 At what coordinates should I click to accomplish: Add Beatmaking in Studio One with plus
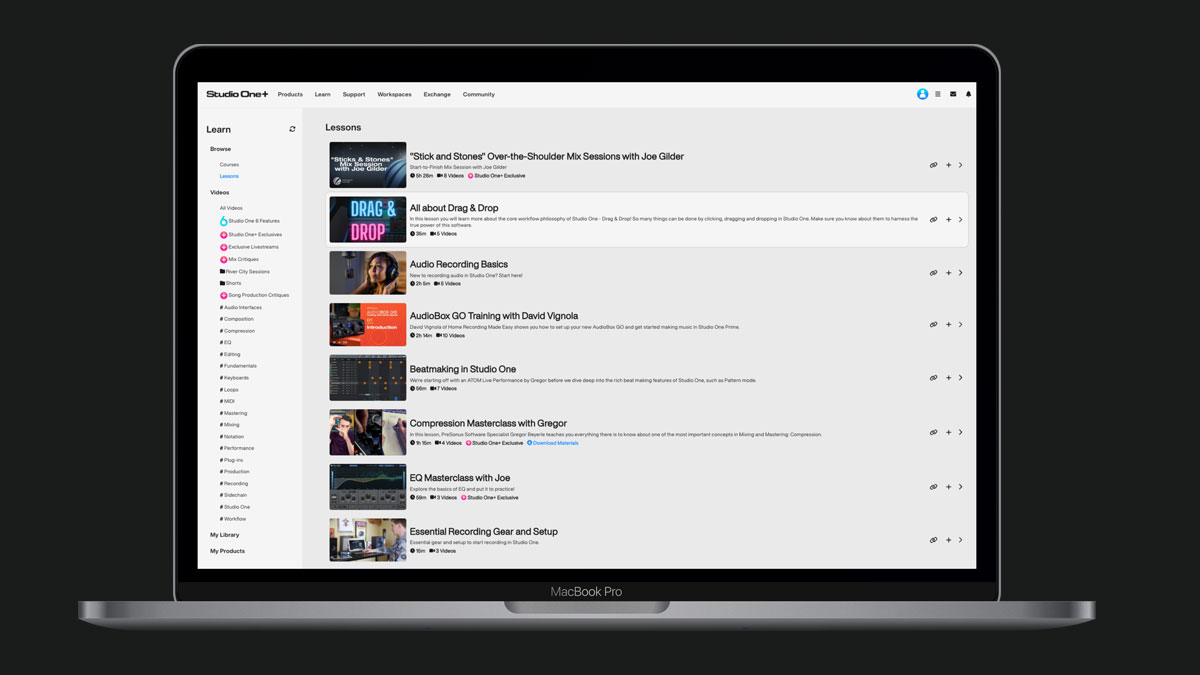pyautogui.click(x=948, y=378)
